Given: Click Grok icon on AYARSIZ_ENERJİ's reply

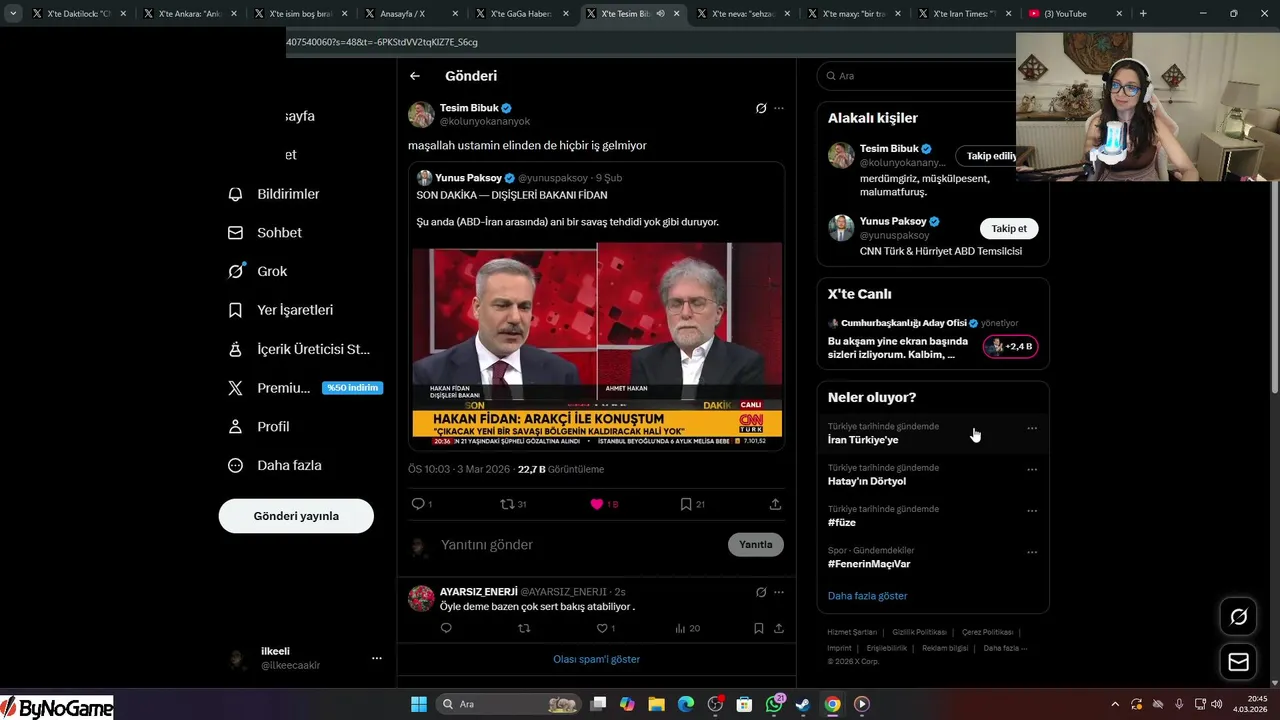Looking at the screenshot, I should coord(761,592).
